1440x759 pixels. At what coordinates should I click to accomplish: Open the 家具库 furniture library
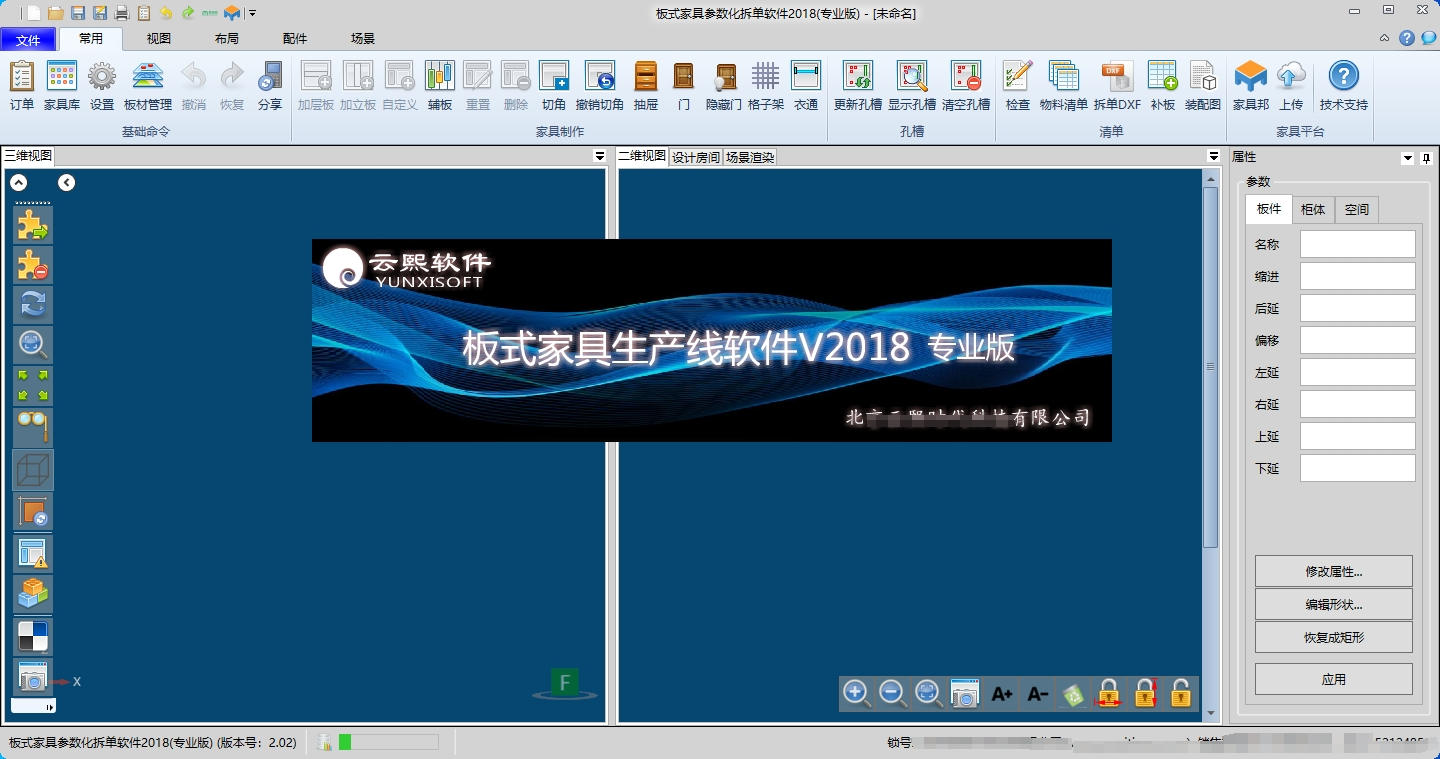click(x=62, y=85)
